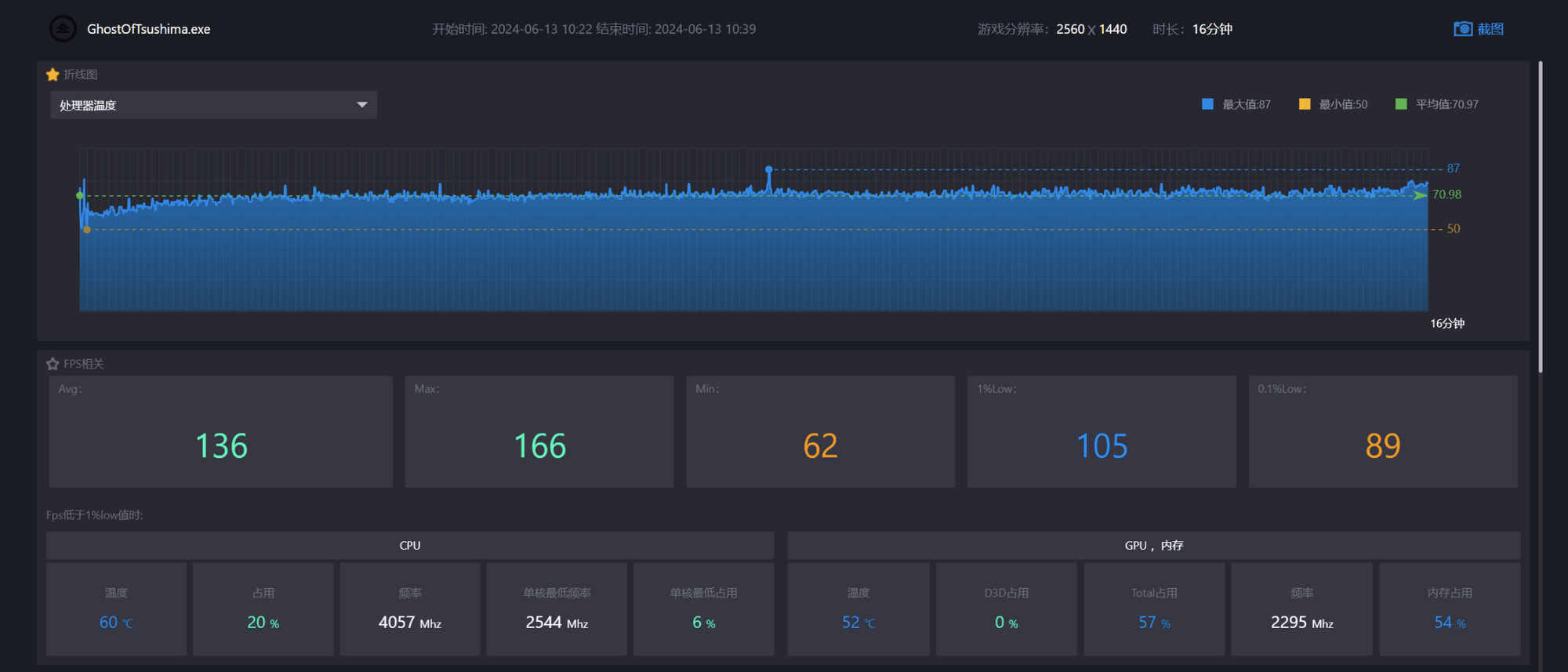This screenshot has height=672, width=1568.
Task: Select the Min FPS card showing 62
Action: (x=820, y=432)
